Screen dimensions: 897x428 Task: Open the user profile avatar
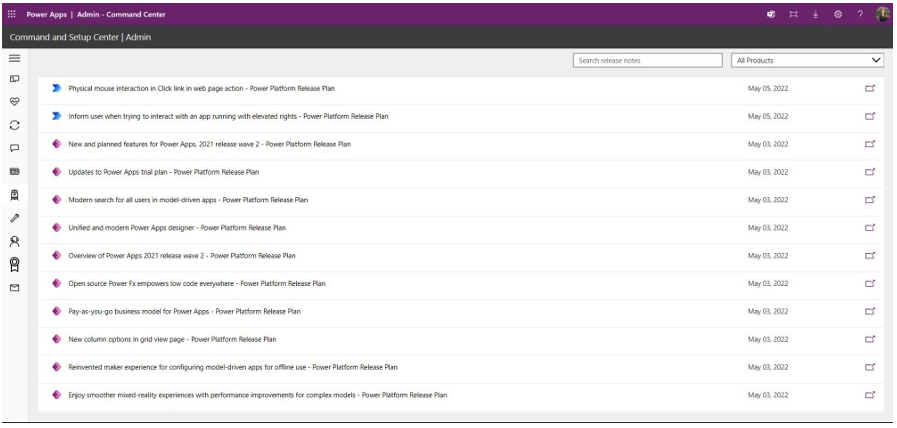pos(882,15)
